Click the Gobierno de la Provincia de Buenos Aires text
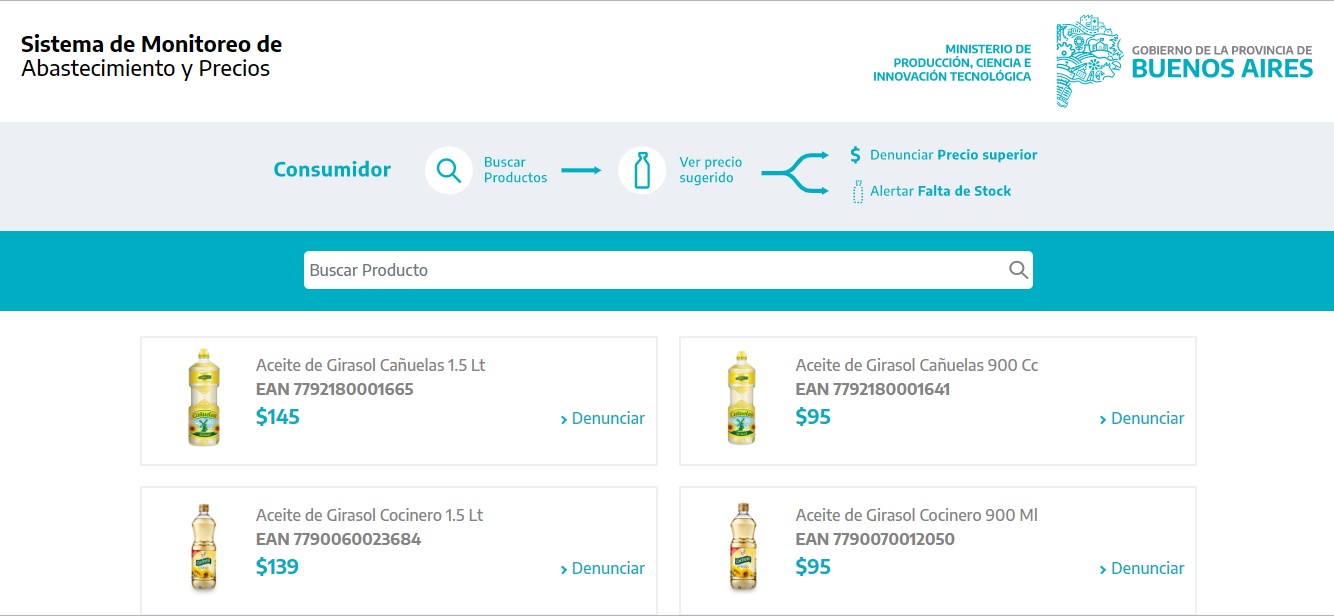This screenshot has height=616, width=1334. click(1222, 62)
